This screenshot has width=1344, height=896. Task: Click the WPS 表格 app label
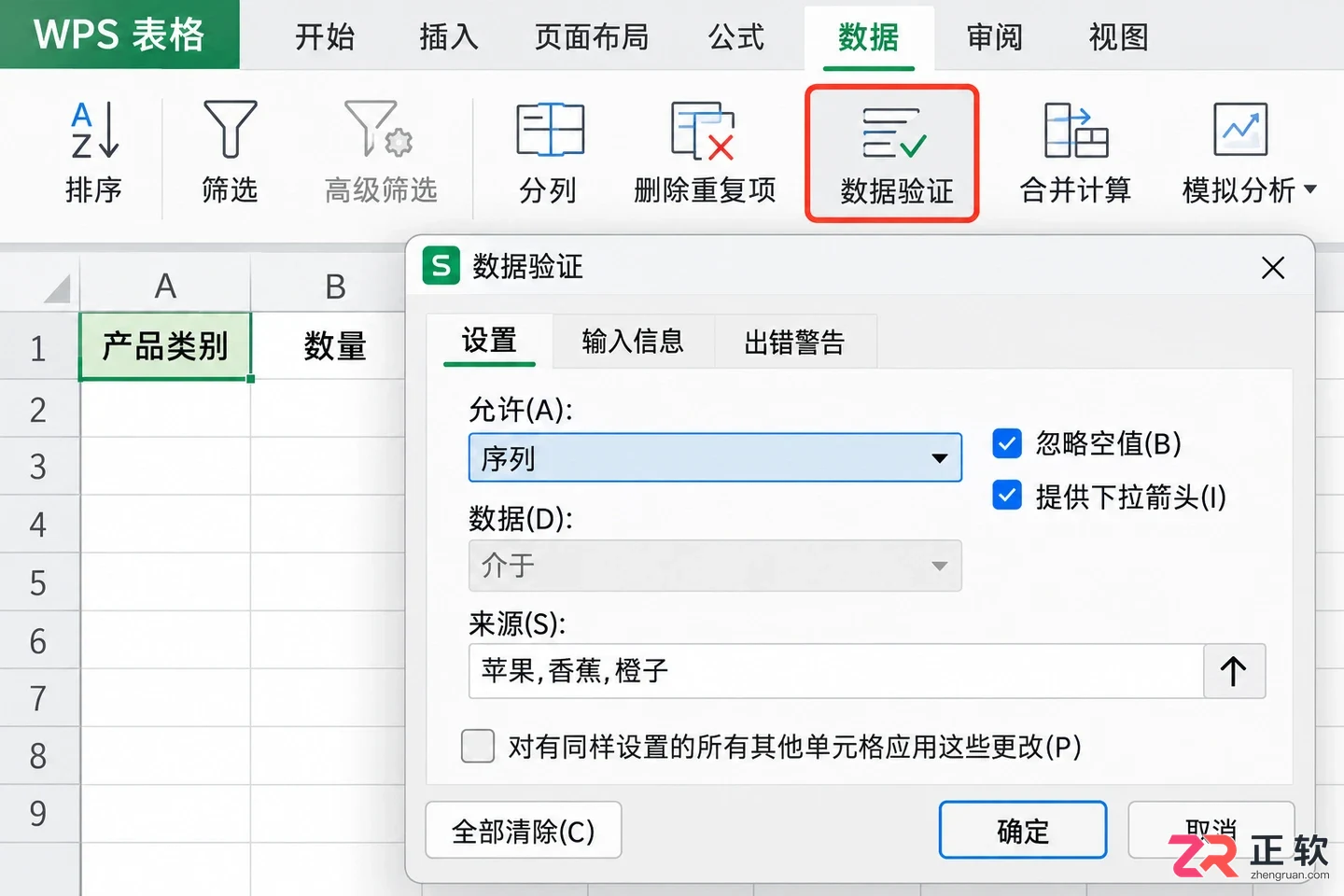(x=119, y=35)
